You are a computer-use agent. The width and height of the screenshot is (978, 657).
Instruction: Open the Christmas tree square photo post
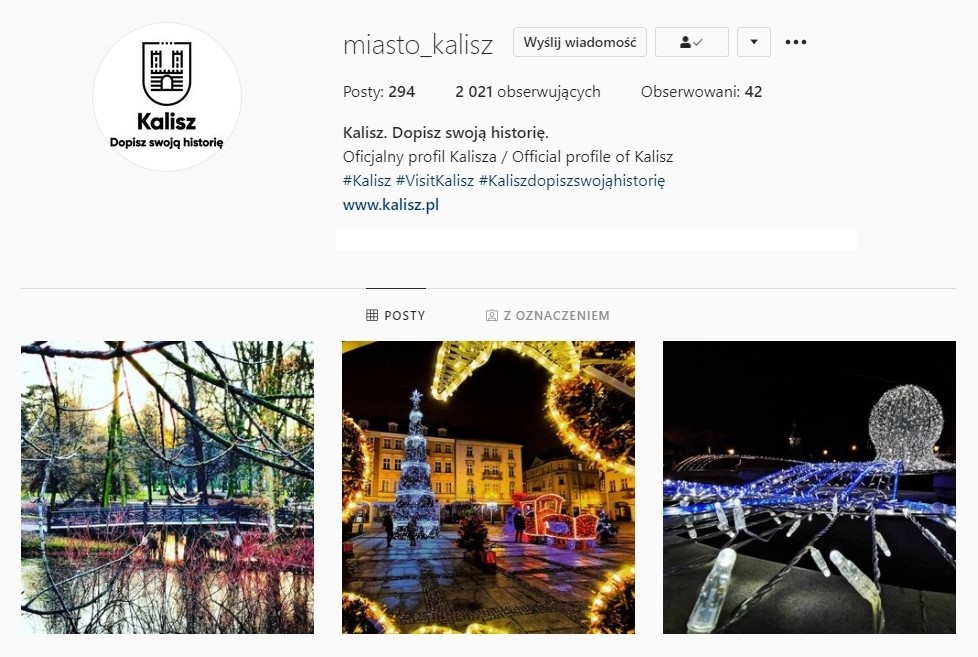(488, 487)
